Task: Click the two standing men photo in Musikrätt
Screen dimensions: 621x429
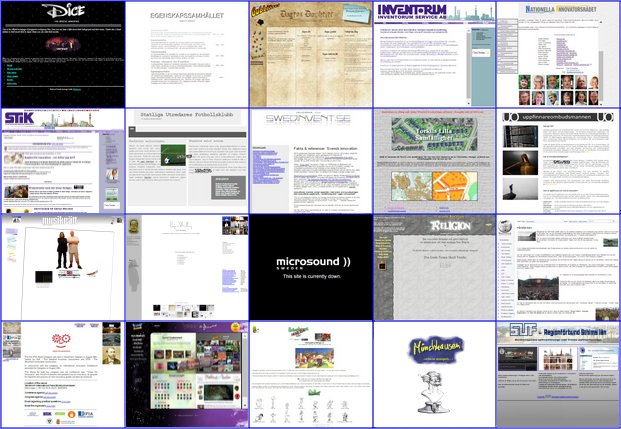Action: click(x=69, y=250)
